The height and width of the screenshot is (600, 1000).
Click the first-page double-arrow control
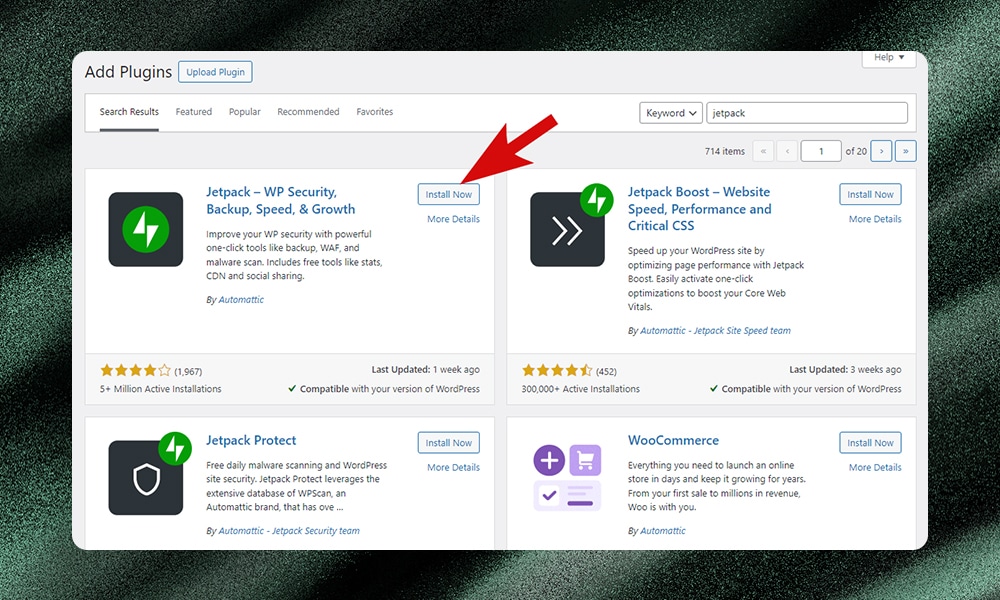coord(763,150)
